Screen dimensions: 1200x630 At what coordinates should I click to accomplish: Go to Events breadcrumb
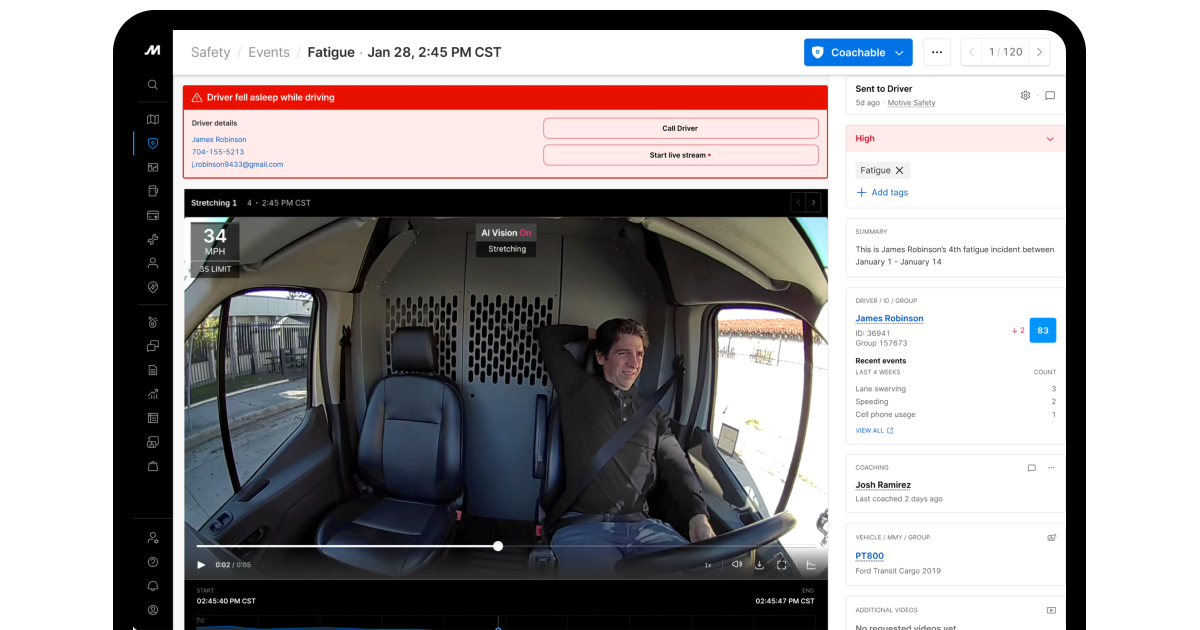269,52
